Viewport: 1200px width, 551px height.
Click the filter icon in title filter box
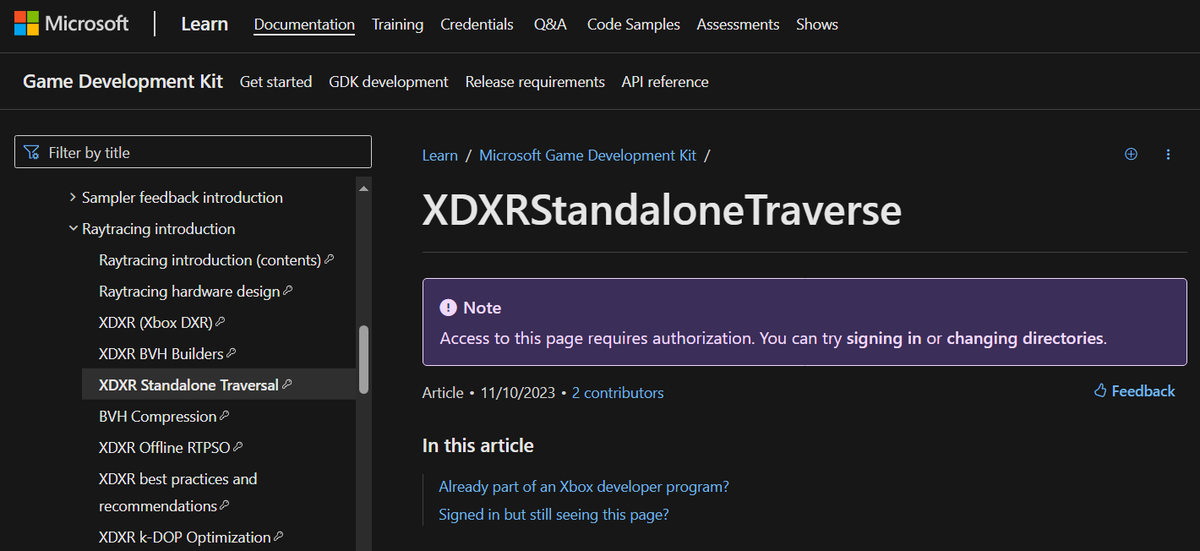point(32,153)
